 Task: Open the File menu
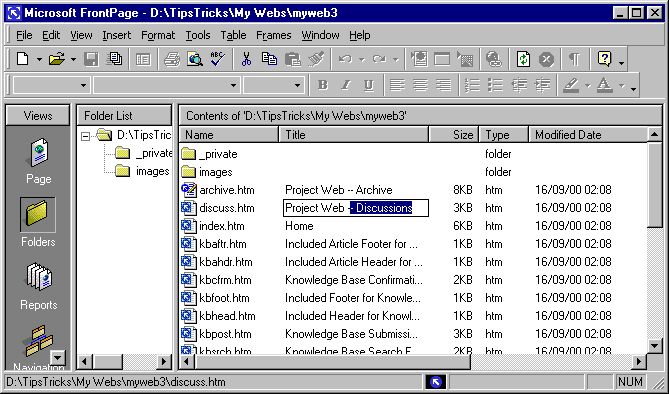pyautogui.click(x=24, y=35)
